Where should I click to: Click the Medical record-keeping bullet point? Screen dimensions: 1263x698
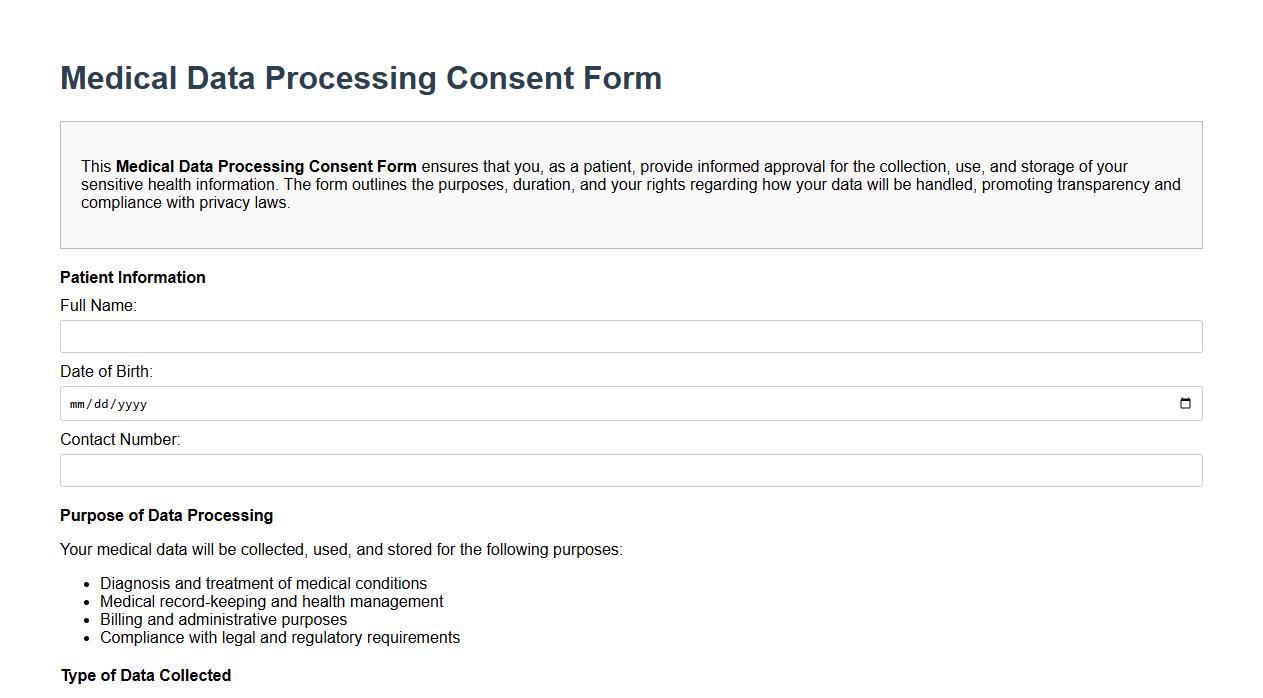[271, 601]
